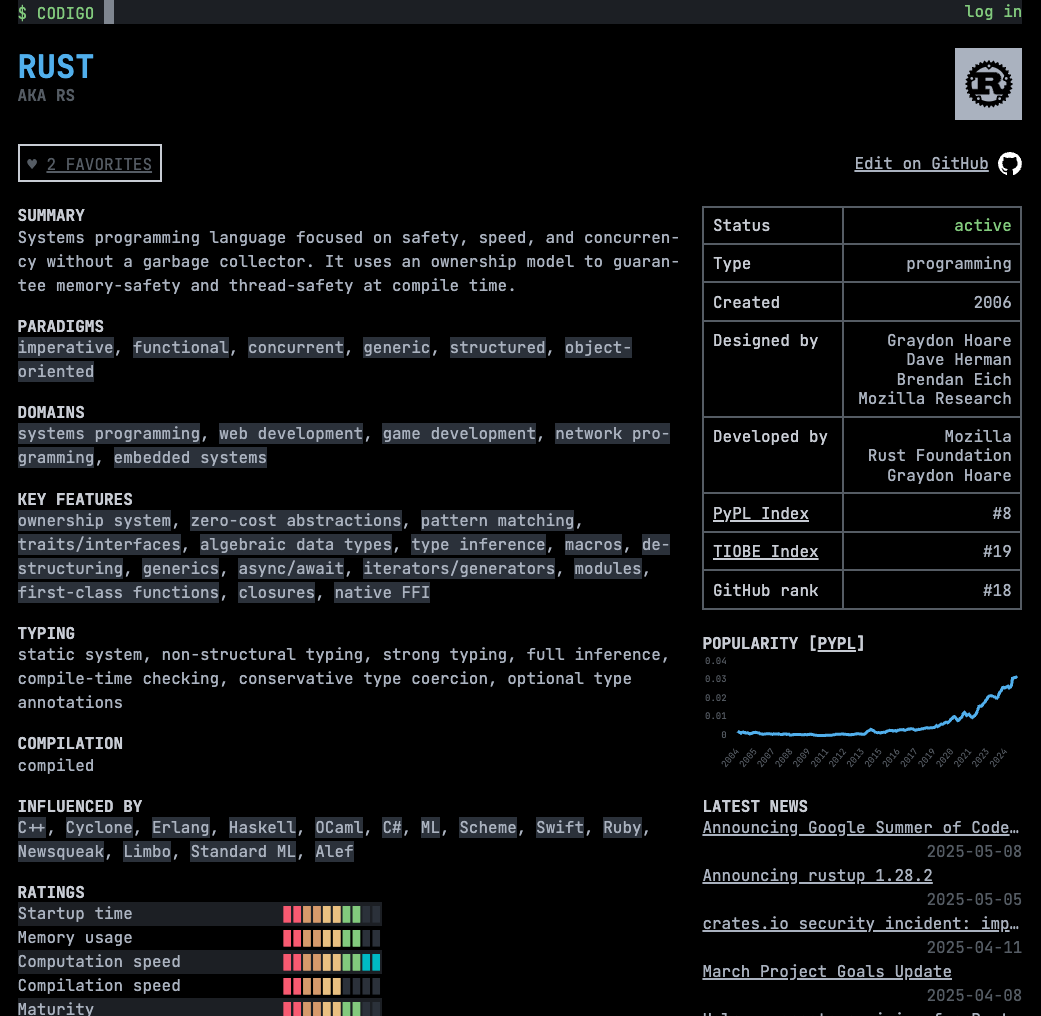Image resolution: width=1041 pixels, height=1016 pixels.
Task: Select the imperative paradigm tag
Action: 66,347
